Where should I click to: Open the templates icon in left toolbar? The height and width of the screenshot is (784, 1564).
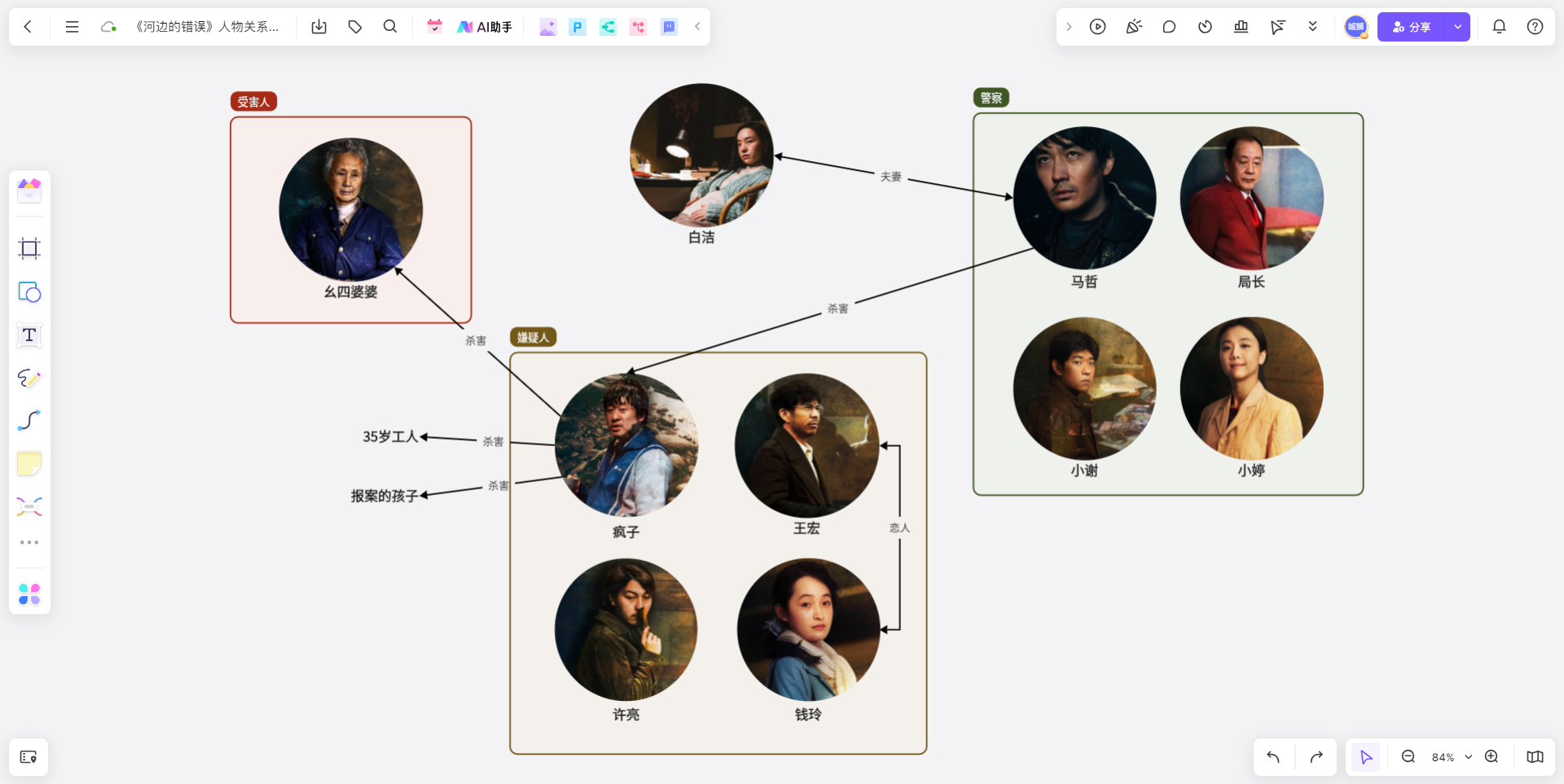pos(29,191)
